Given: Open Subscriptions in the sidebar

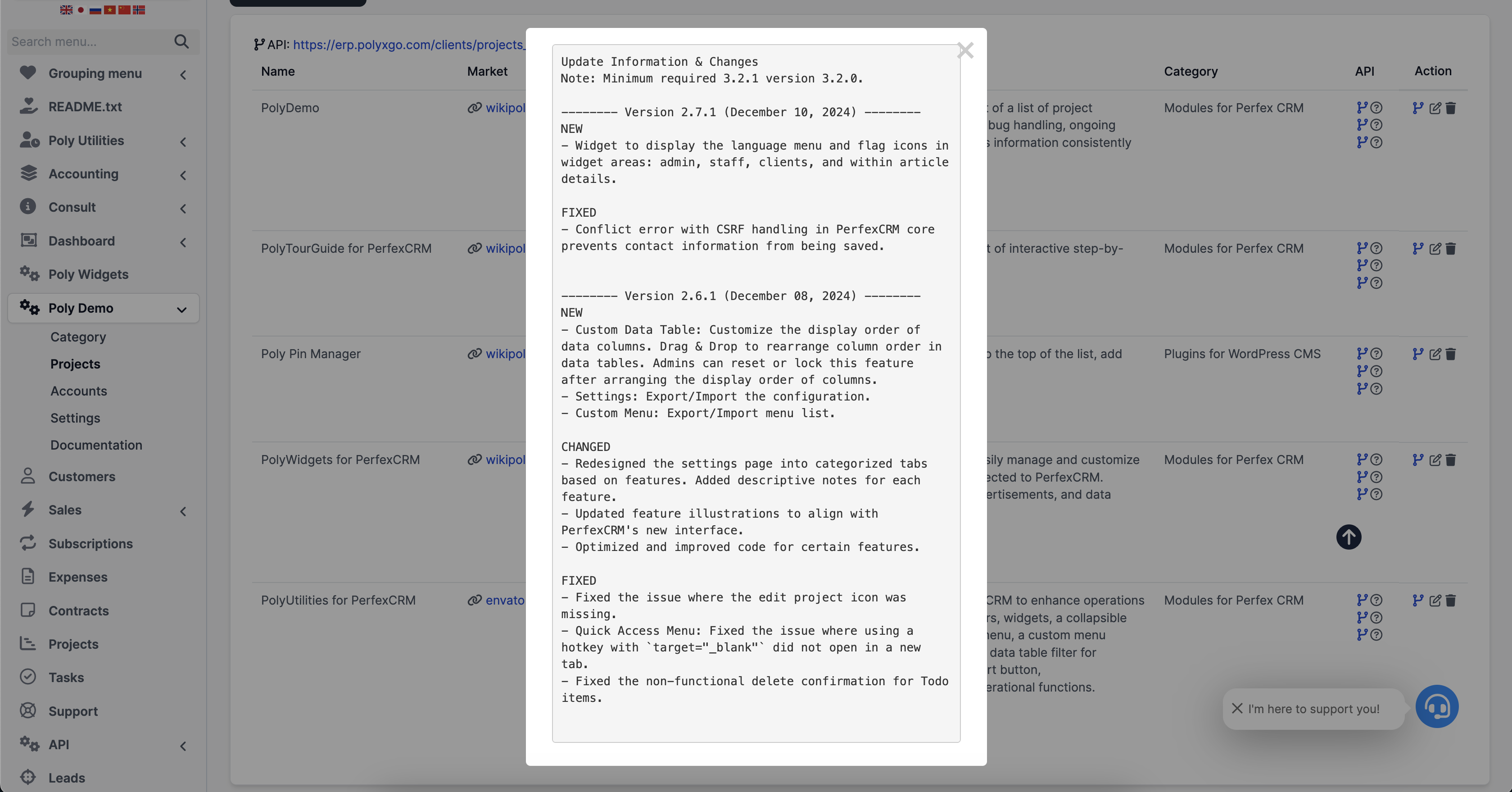Looking at the screenshot, I should click(x=91, y=544).
